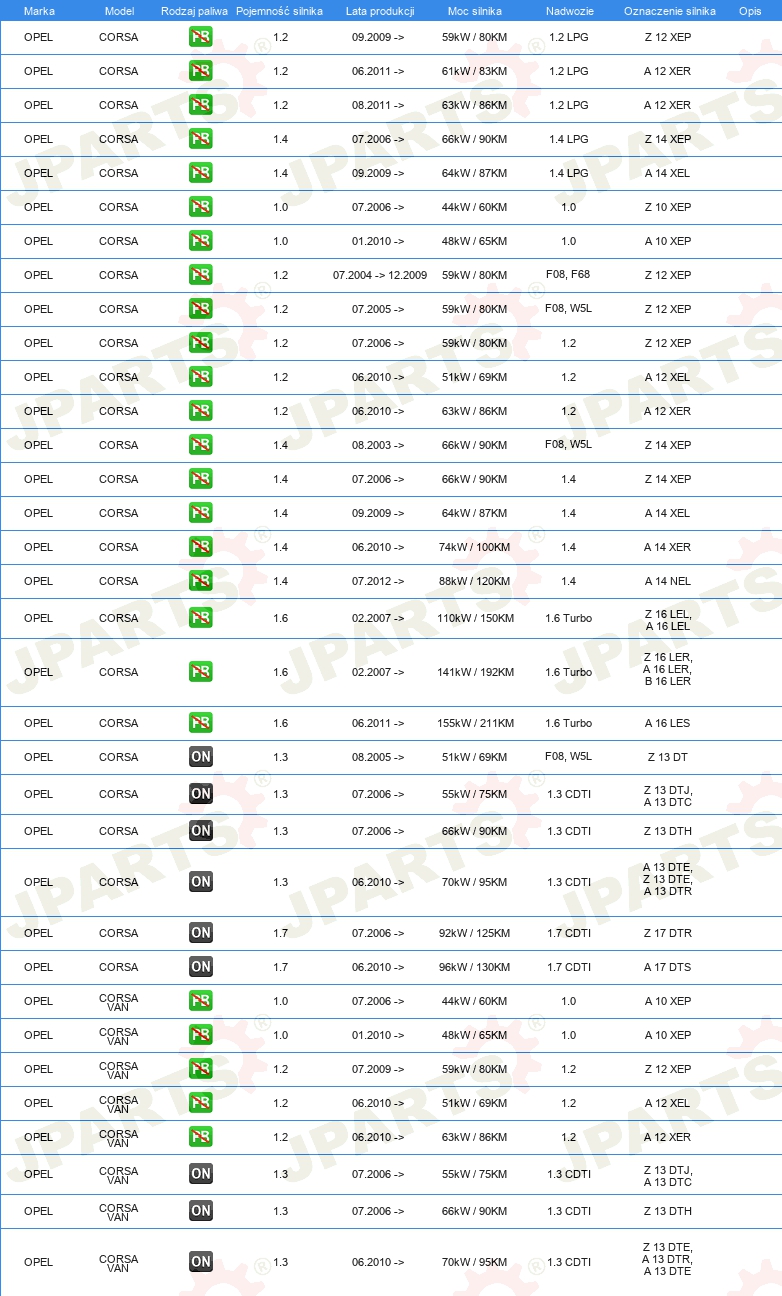Select the PB icon in the CORSA VAN 44kW / 60KM row

(x=201, y=1001)
